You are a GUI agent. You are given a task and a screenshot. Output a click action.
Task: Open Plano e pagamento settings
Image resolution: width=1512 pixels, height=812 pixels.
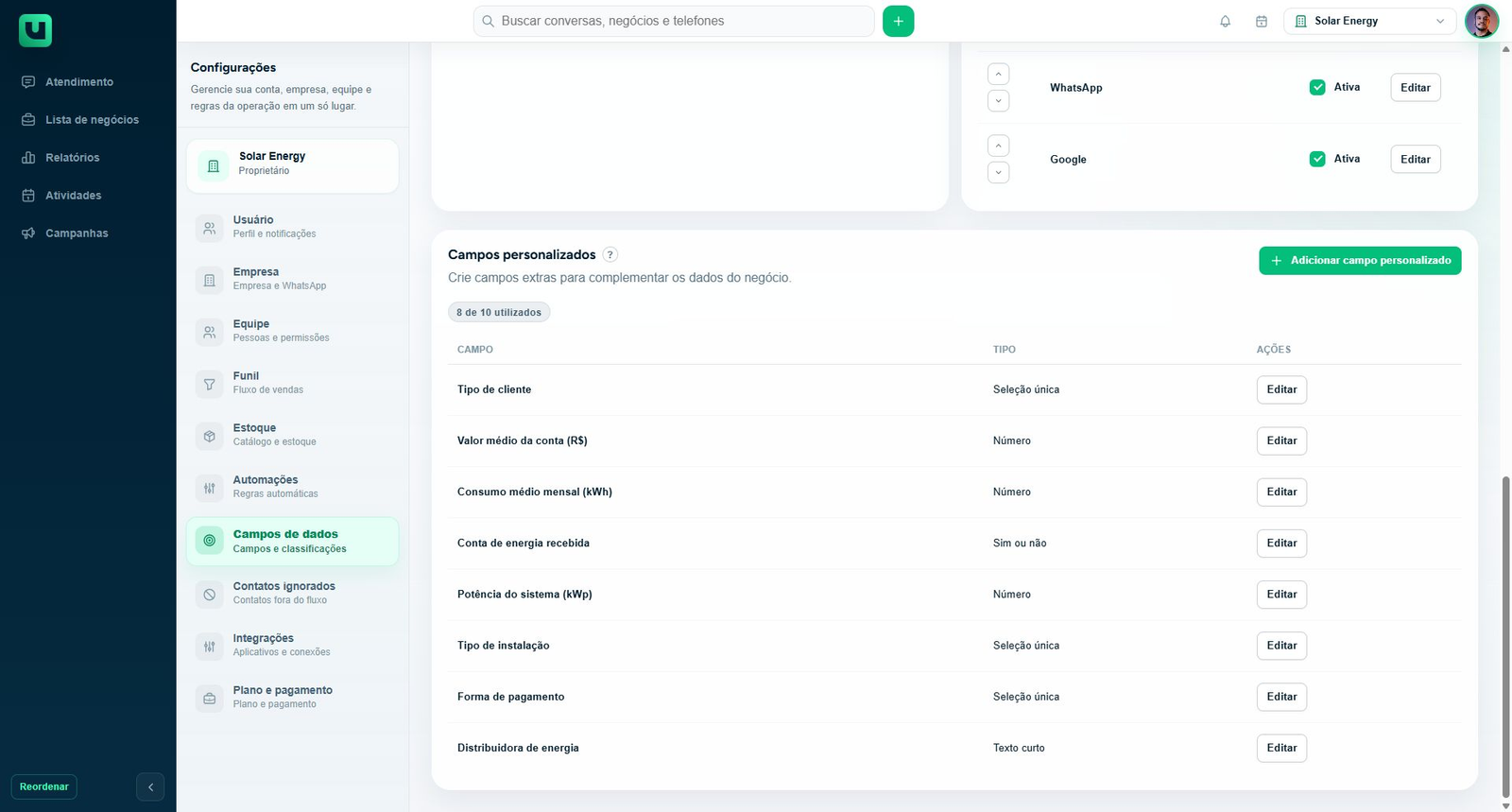tap(292, 697)
